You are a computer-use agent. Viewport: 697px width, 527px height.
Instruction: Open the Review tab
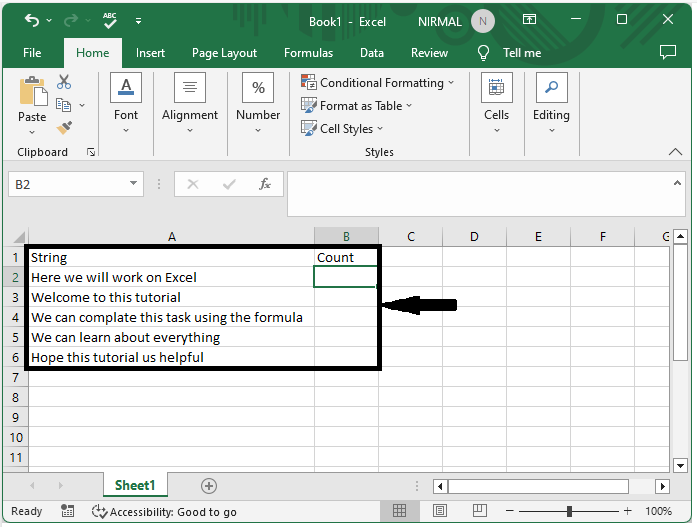(429, 53)
